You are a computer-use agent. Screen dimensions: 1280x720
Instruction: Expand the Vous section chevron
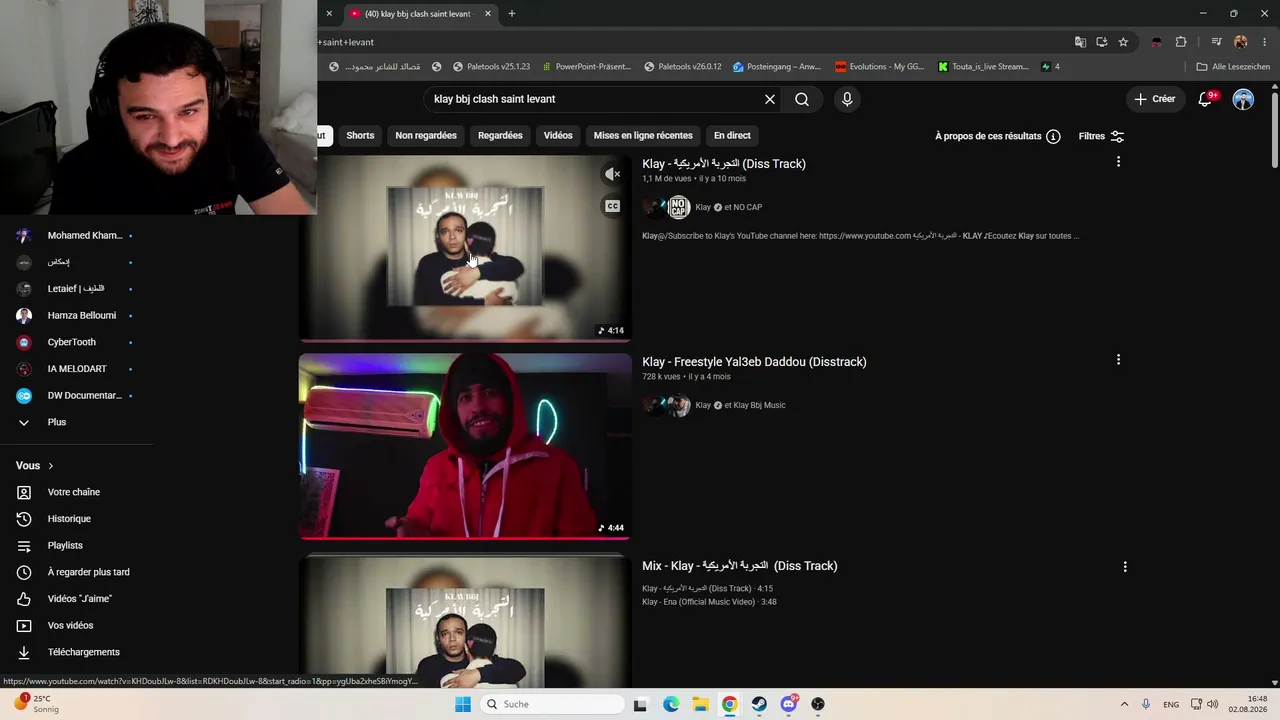click(x=51, y=466)
